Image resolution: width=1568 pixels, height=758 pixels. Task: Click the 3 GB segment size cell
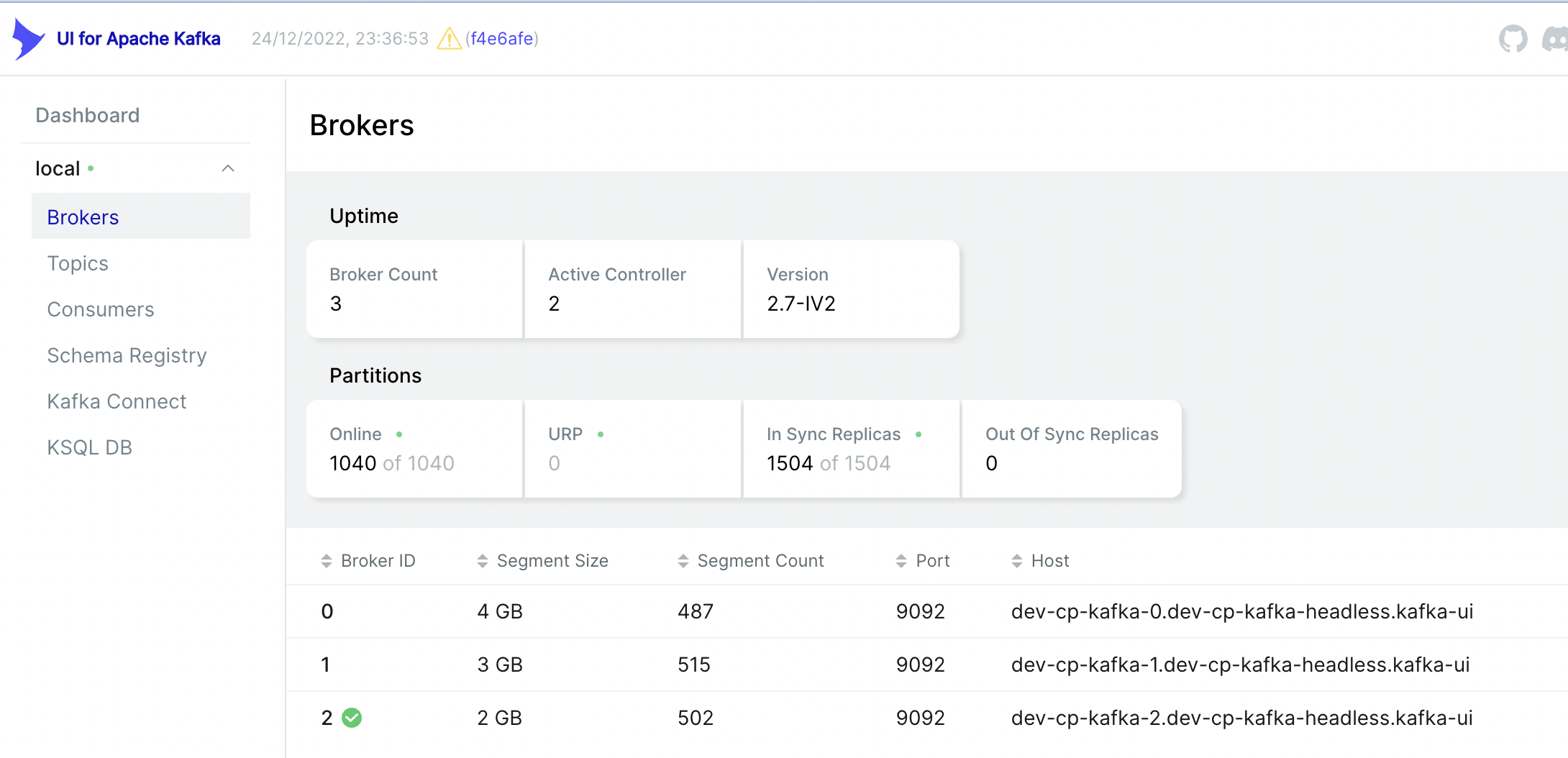tap(500, 665)
